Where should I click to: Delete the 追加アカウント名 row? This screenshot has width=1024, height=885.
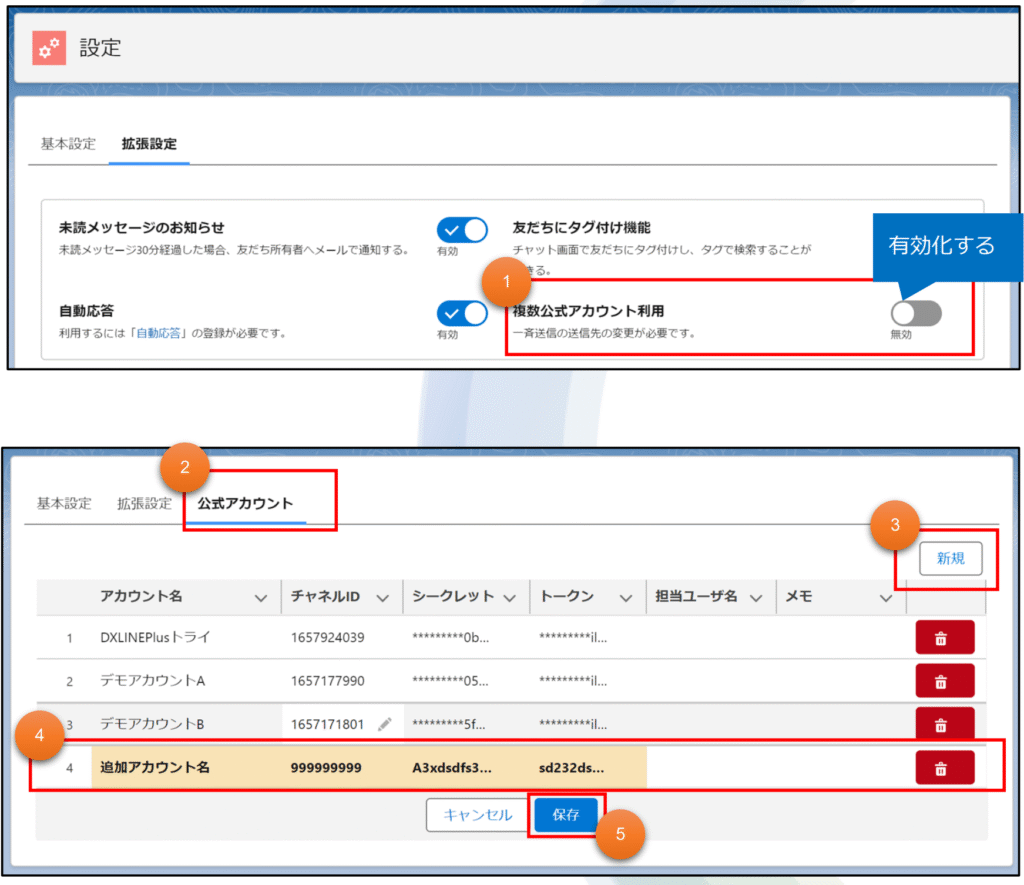[944, 768]
